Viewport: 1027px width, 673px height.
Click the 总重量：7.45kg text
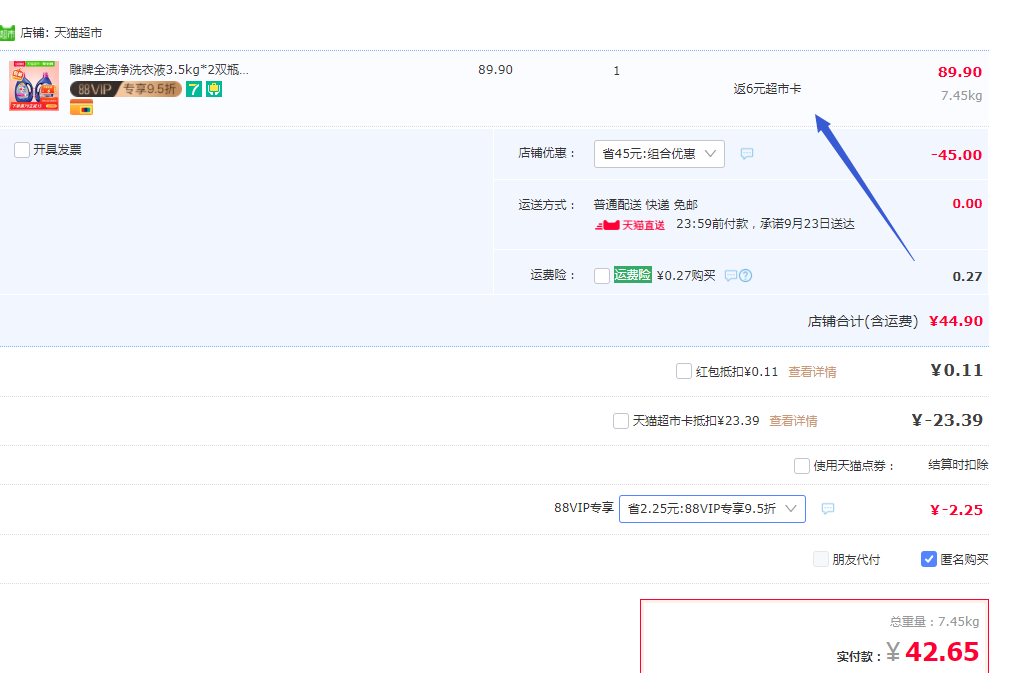[x=935, y=621]
